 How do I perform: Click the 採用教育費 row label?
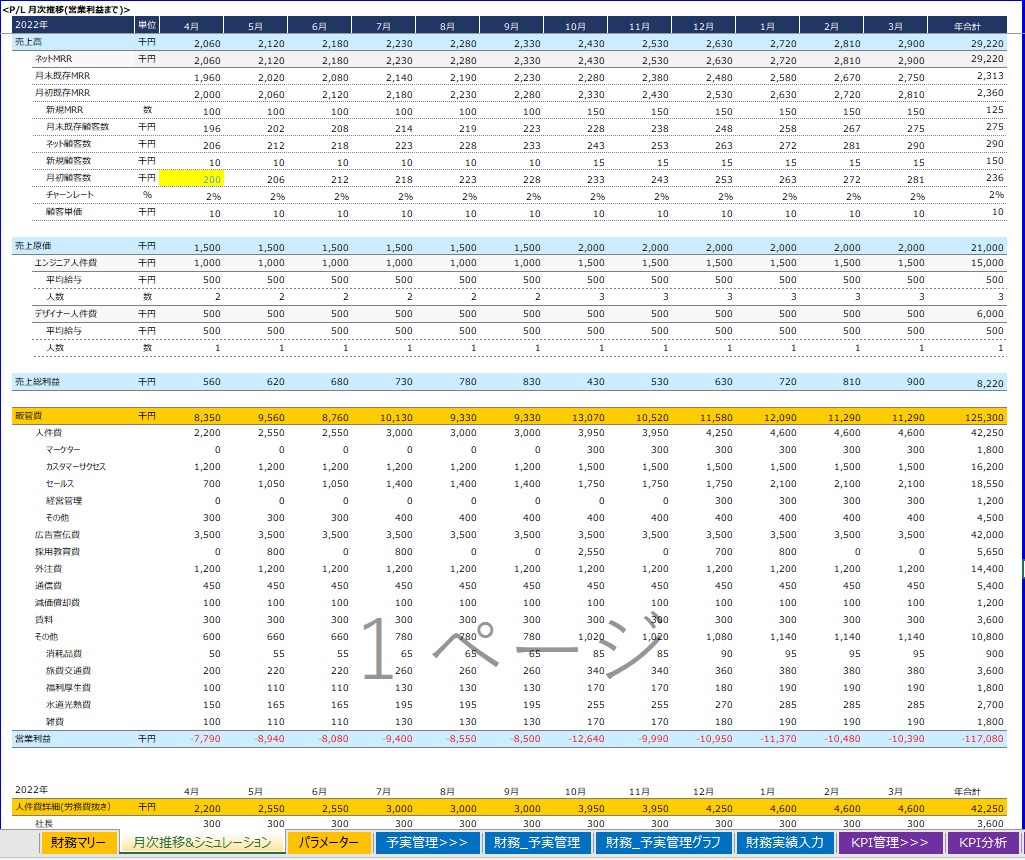(58, 552)
